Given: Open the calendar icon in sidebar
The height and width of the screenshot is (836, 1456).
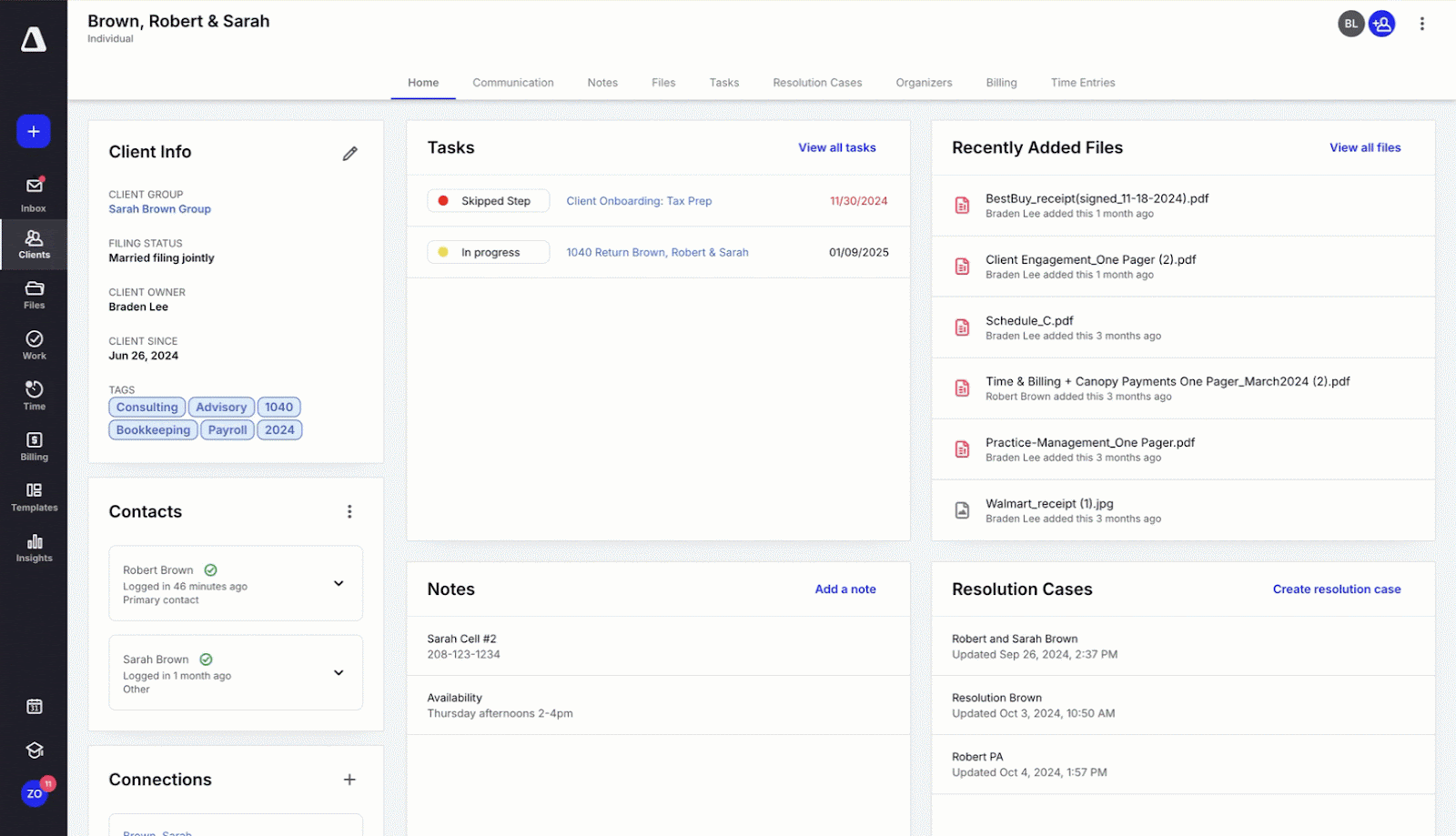Looking at the screenshot, I should coord(35,707).
